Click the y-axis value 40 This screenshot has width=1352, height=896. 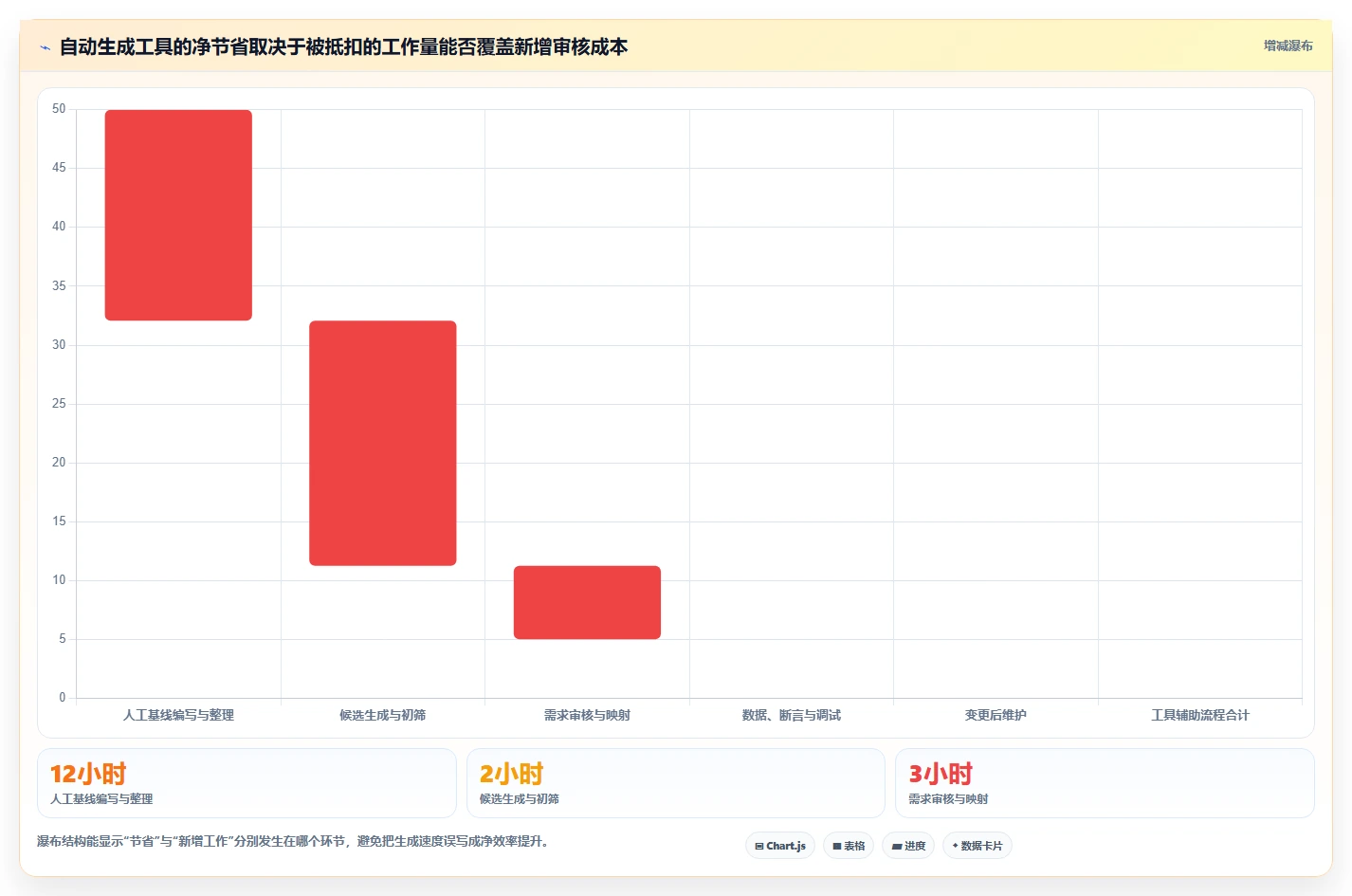pyautogui.click(x=59, y=227)
